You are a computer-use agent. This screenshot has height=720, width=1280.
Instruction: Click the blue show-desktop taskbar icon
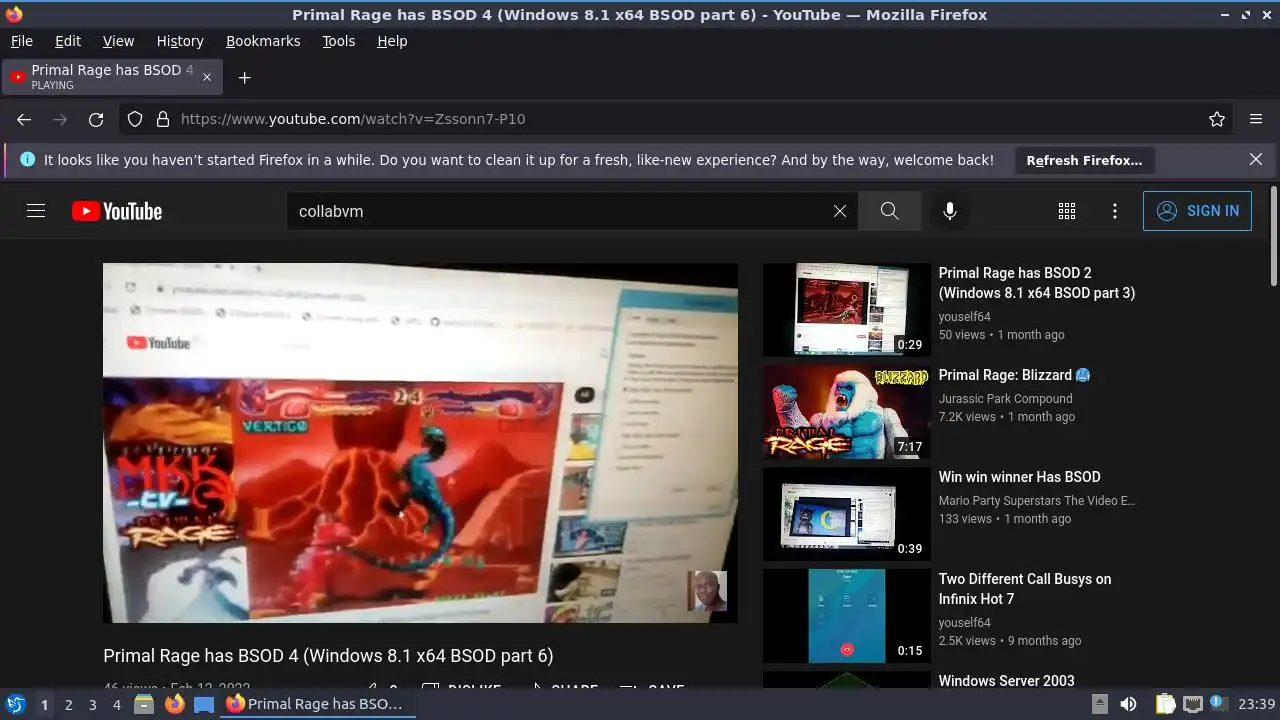click(x=204, y=704)
